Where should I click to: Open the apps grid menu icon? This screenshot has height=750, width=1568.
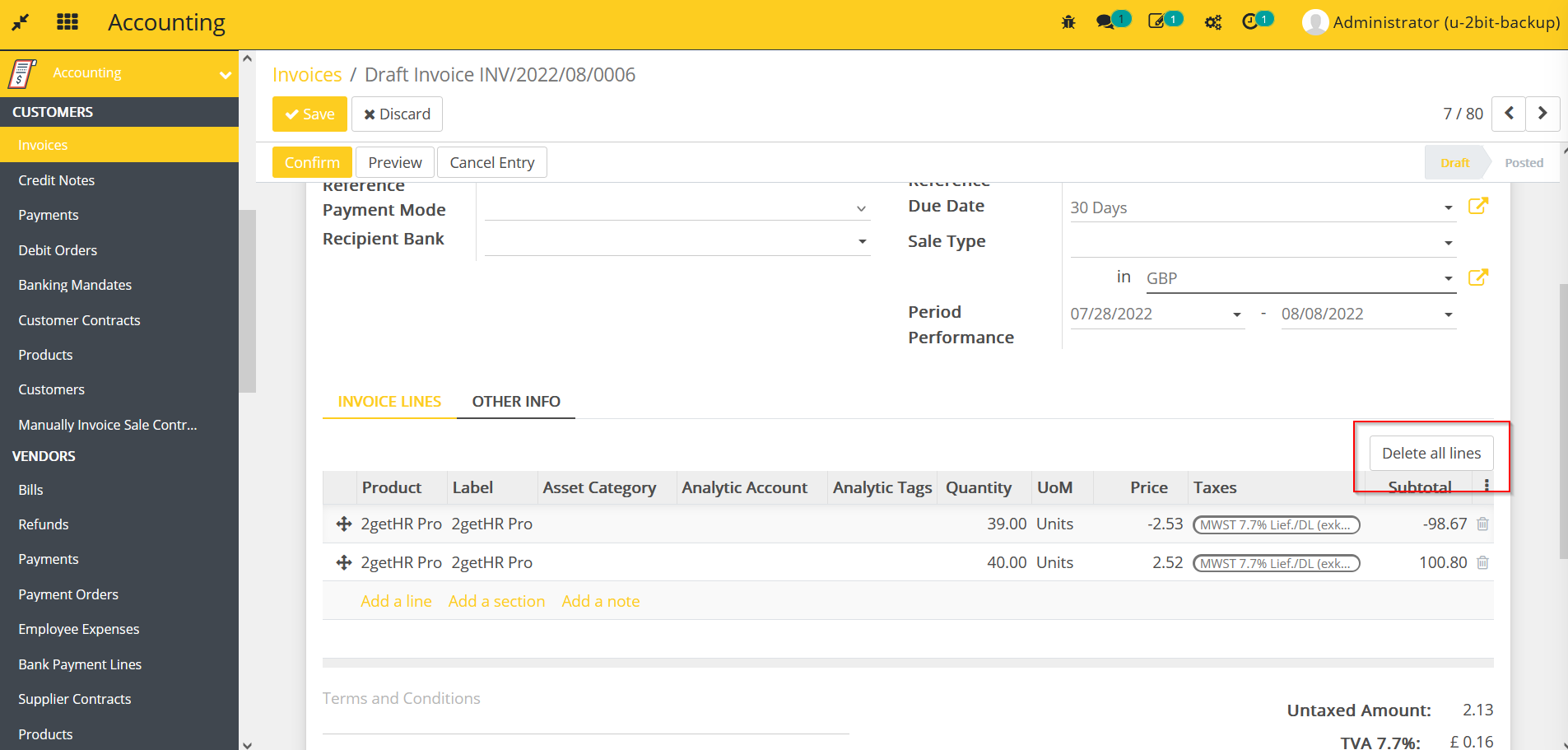(67, 22)
